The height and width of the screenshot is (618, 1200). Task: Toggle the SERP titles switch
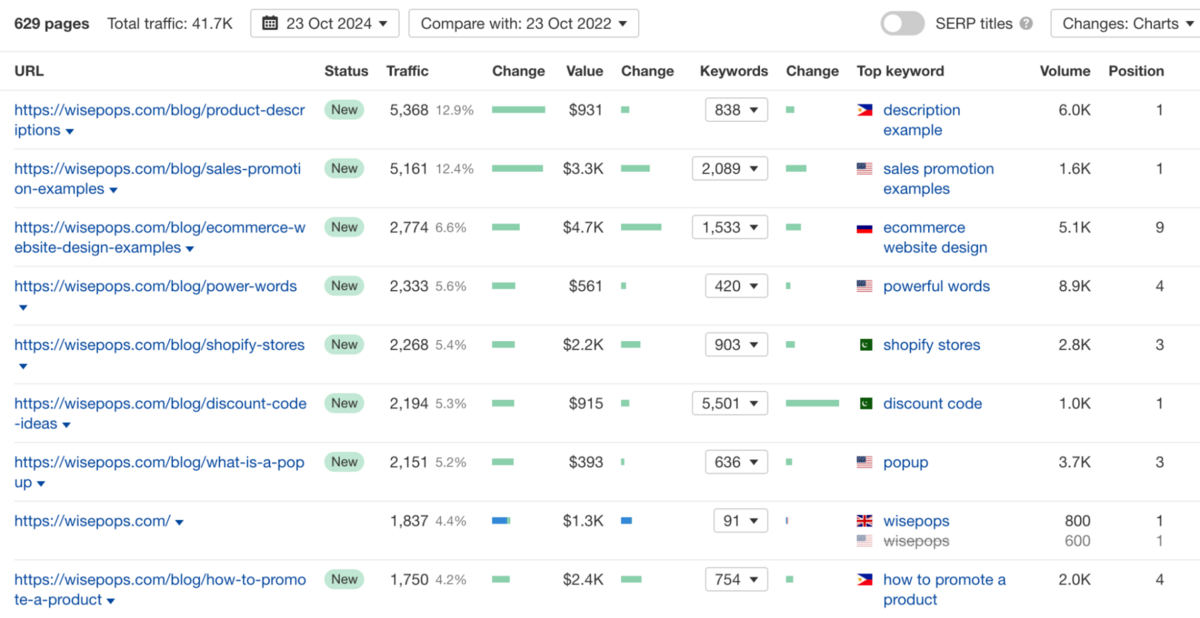[x=902, y=24]
